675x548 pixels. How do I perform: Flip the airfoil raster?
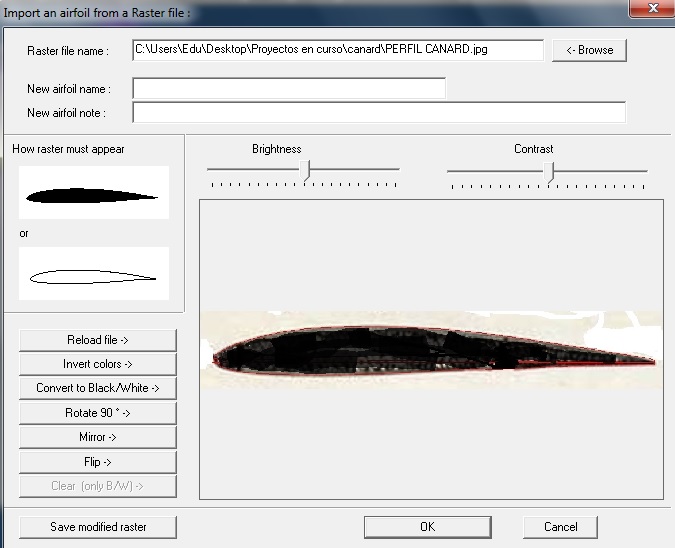98,461
